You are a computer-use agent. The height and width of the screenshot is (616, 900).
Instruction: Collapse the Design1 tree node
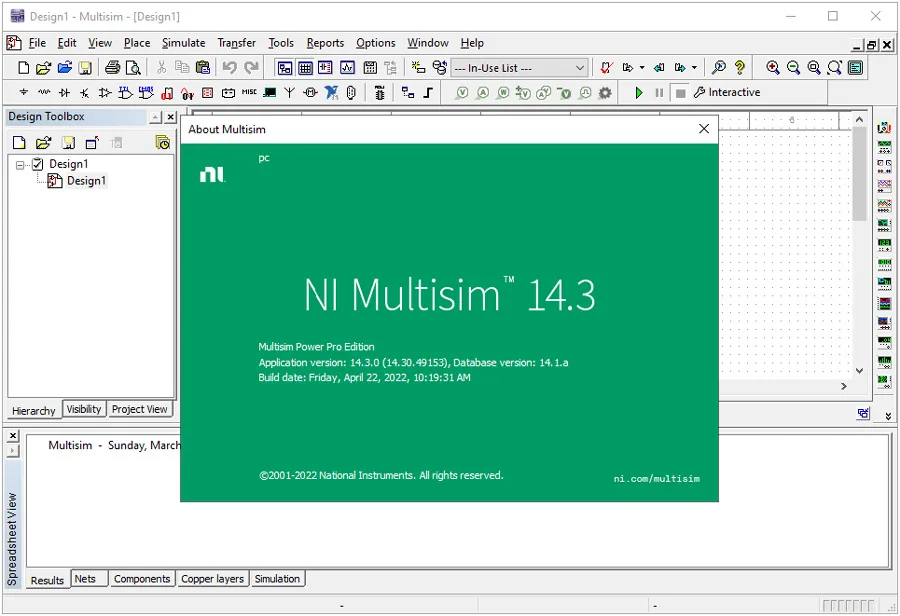(21, 165)
